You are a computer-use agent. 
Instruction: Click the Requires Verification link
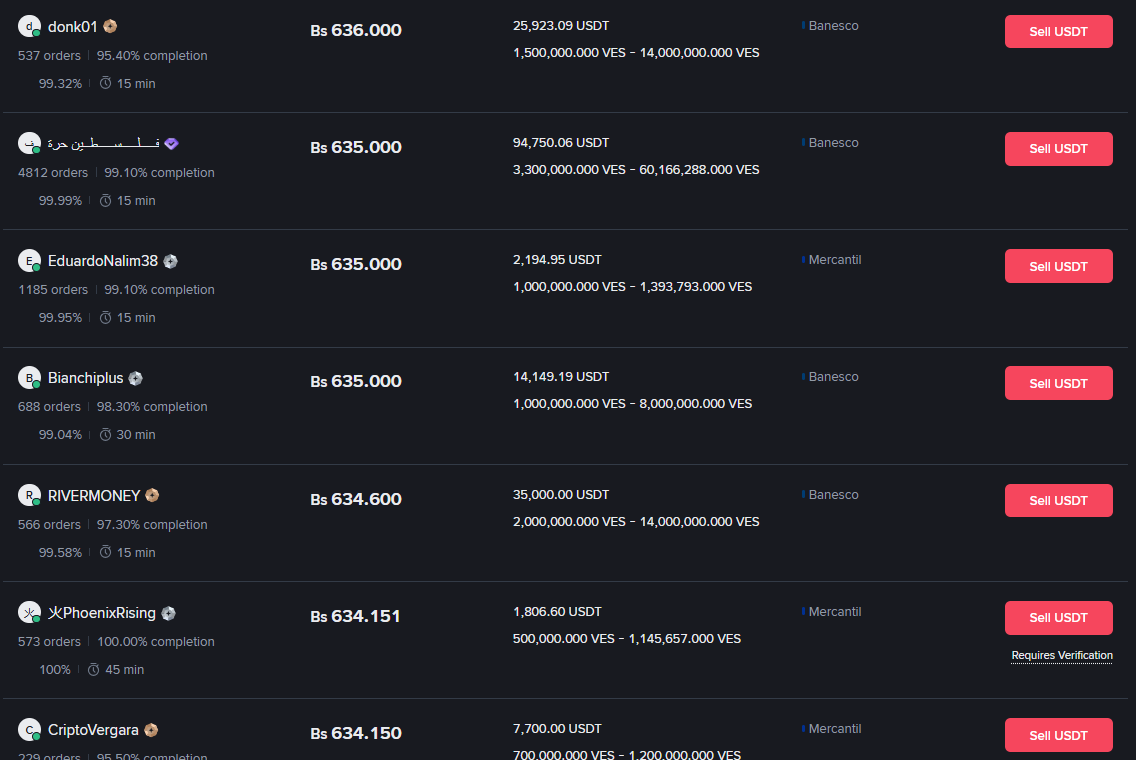coord(1062,656)
